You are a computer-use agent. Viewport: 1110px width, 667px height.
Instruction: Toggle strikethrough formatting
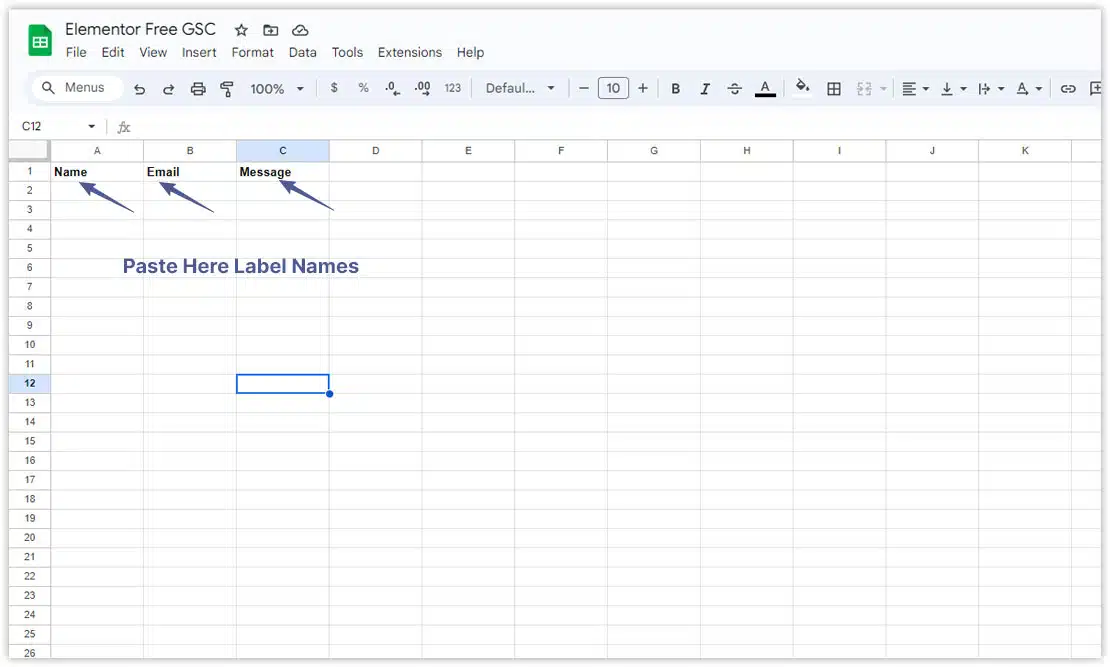coord(735,89)
